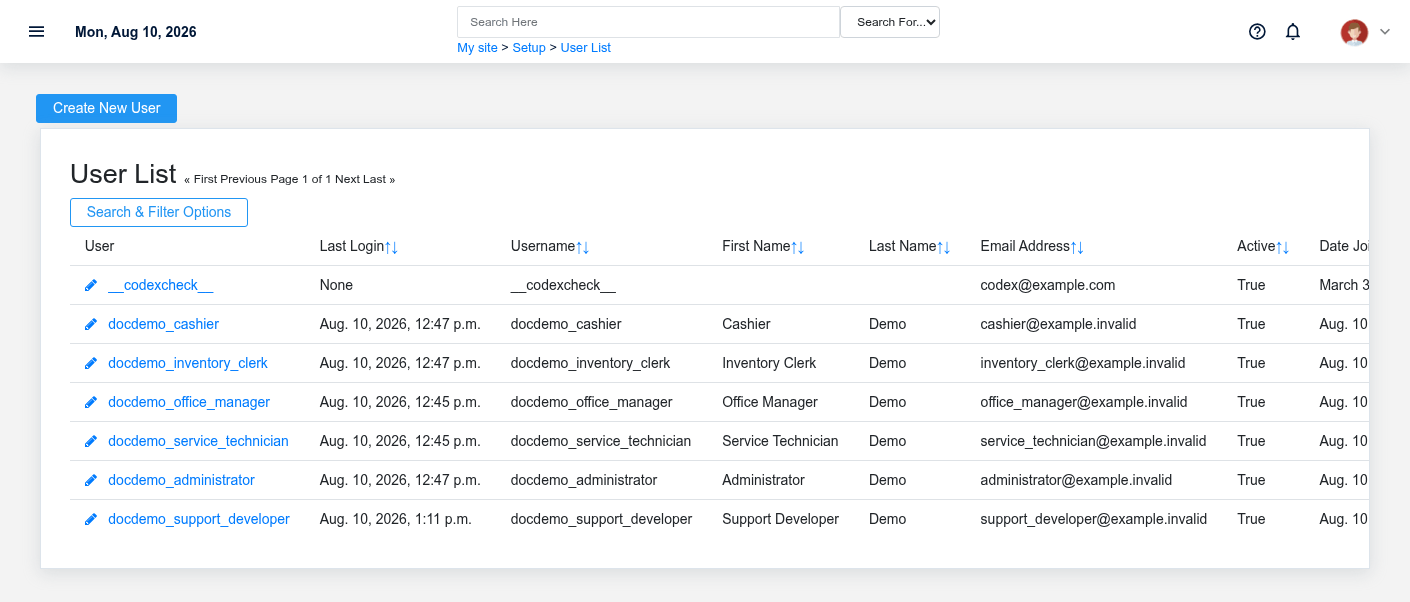
Task: Click email codex@example.com
Action: (x=1047, y=285)
